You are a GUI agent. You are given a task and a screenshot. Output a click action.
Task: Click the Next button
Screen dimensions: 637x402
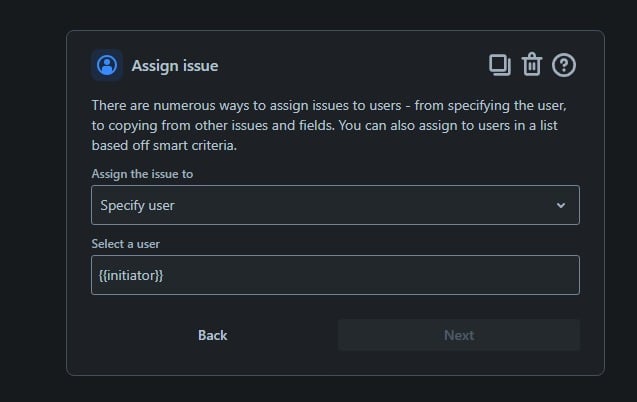click(459, 335)
